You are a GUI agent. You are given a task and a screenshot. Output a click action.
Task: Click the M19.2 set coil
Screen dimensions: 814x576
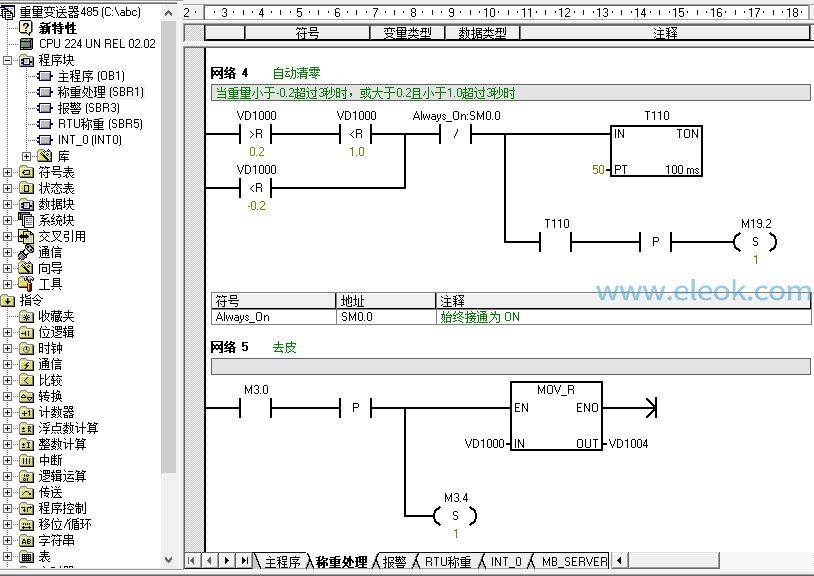pyautogui.click(x=755, y=242)
